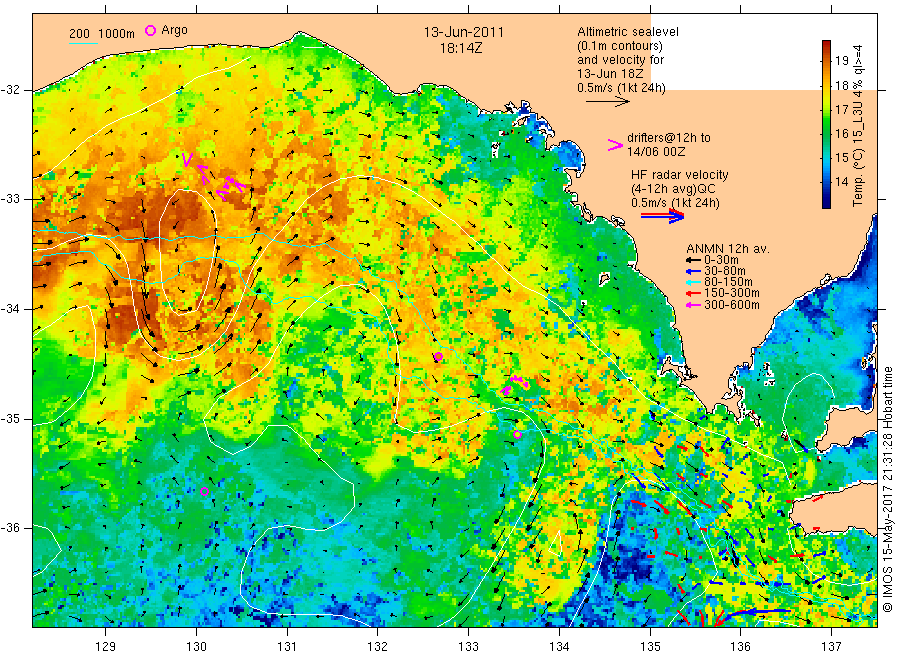The width and height of the screenshot is (900, 660).
Task: Click the Temp. (°C) color bar title
Action: click(x=858, y=125)
